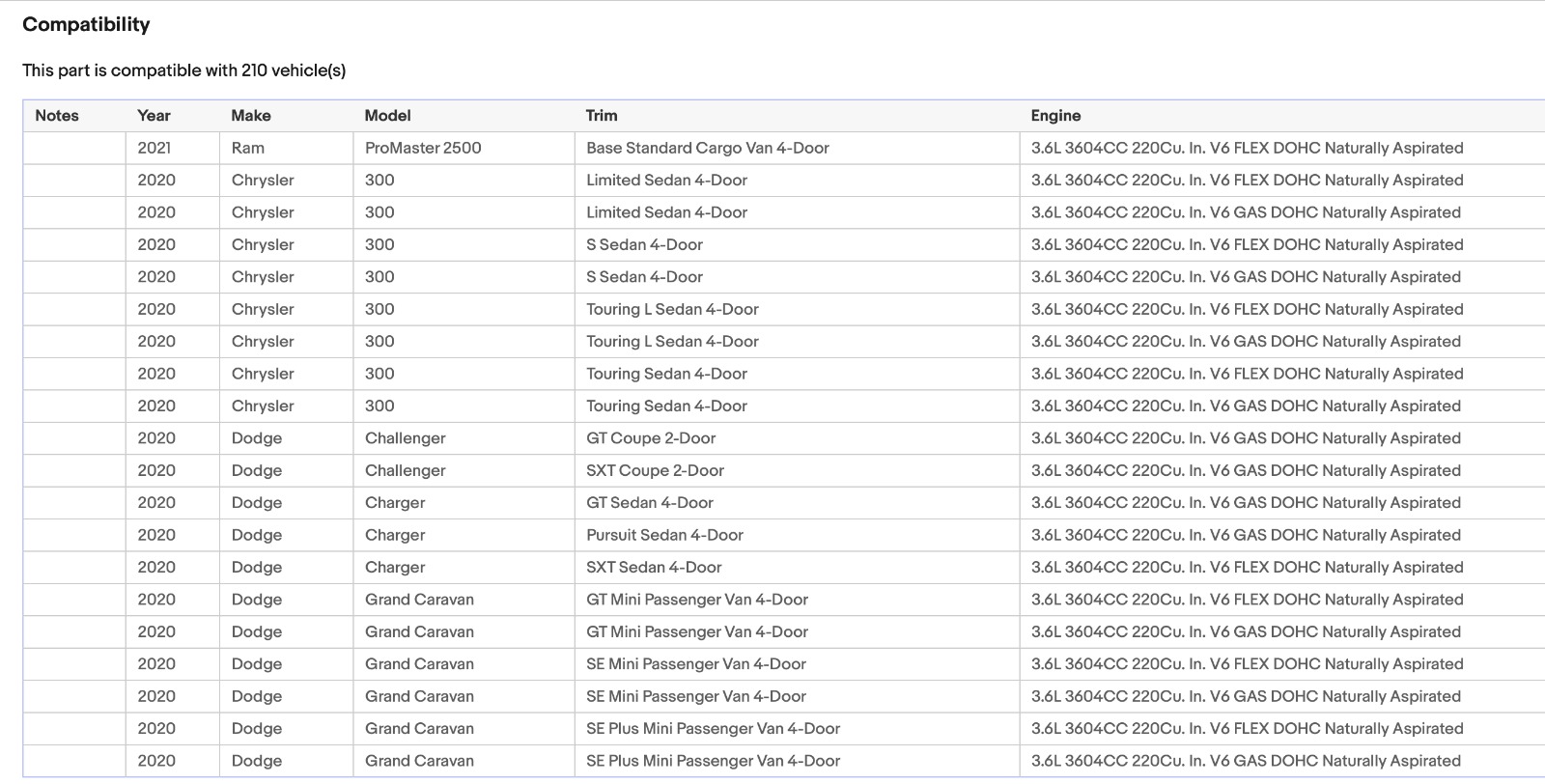Select Touring Sedan 4-Door trim in FLEX row
The width and height of the screenshot is (1545, 784).
click(x=666, y=374)
